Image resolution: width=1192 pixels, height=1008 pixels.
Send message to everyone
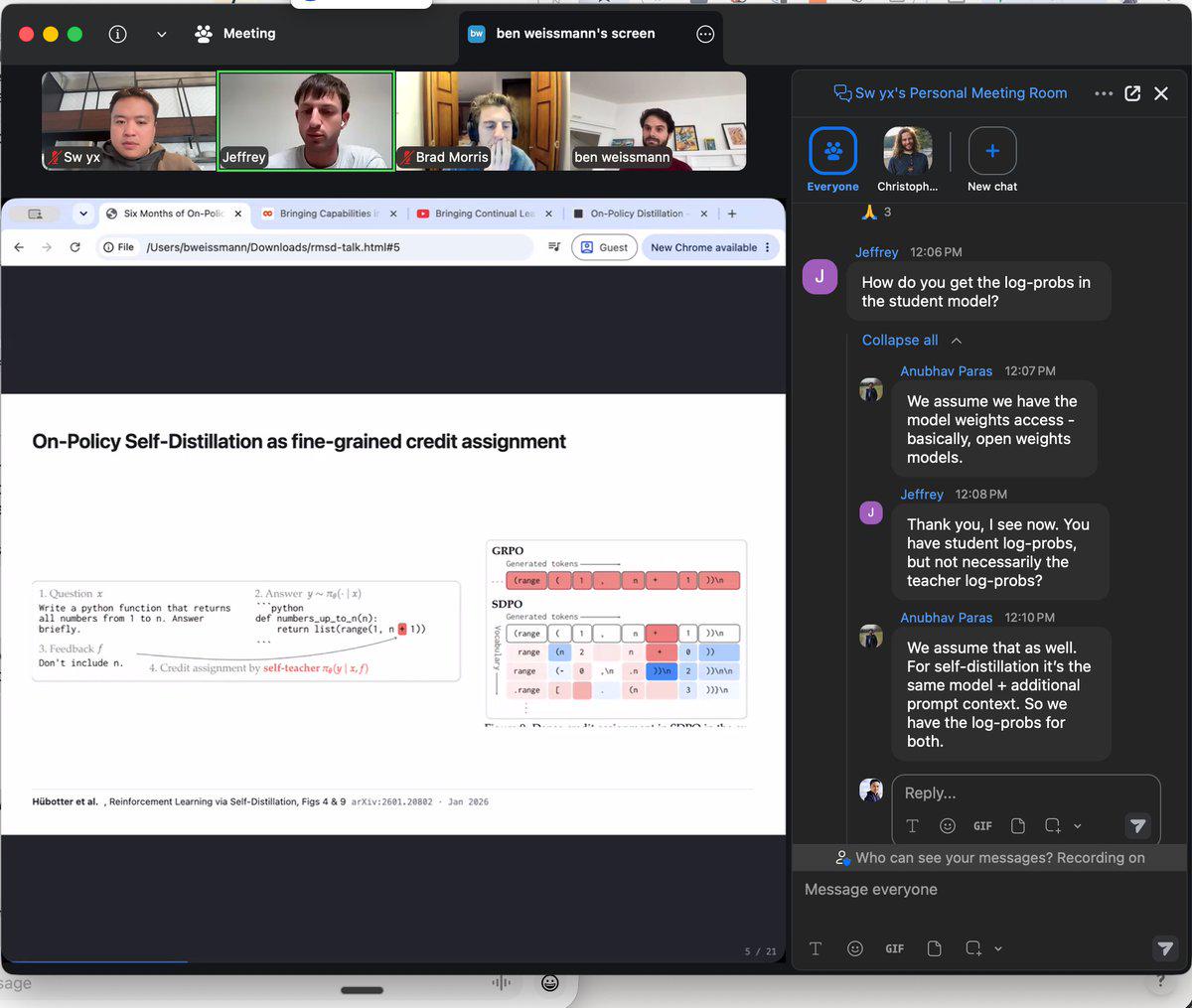[x=1165, y=948]
